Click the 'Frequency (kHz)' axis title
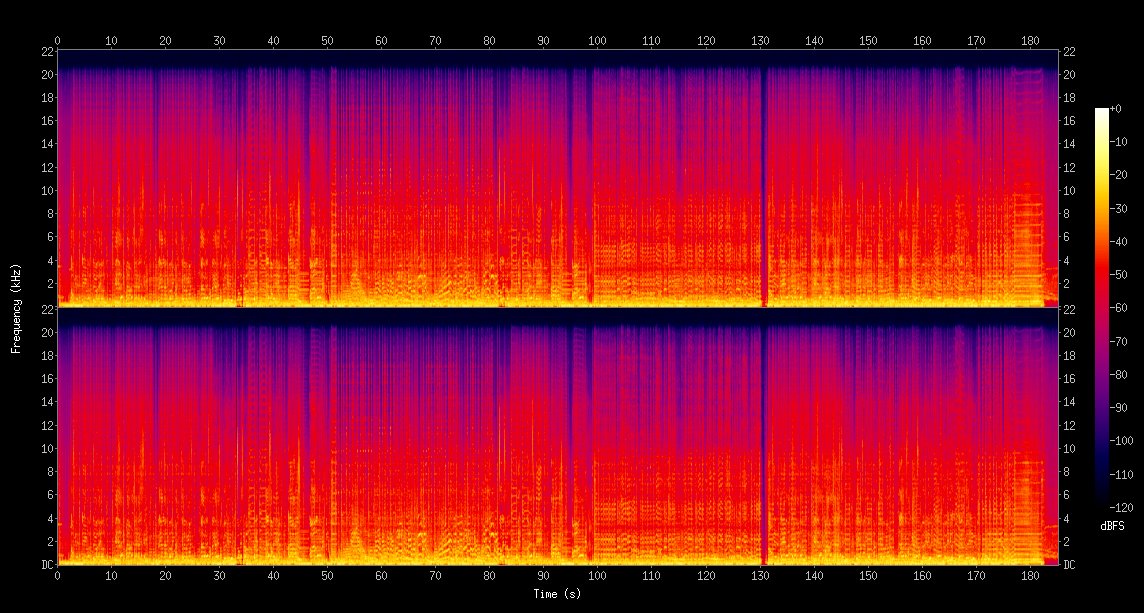The image size is (1144, 613). [x=16, y=307]
